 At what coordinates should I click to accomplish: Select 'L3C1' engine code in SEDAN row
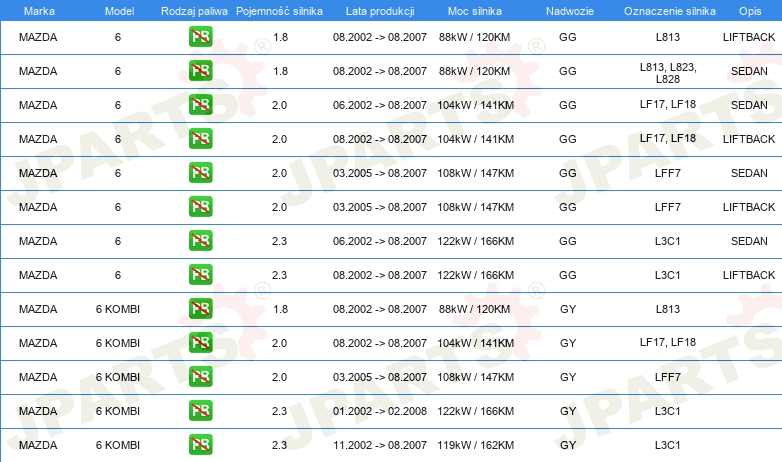(668, 241)
